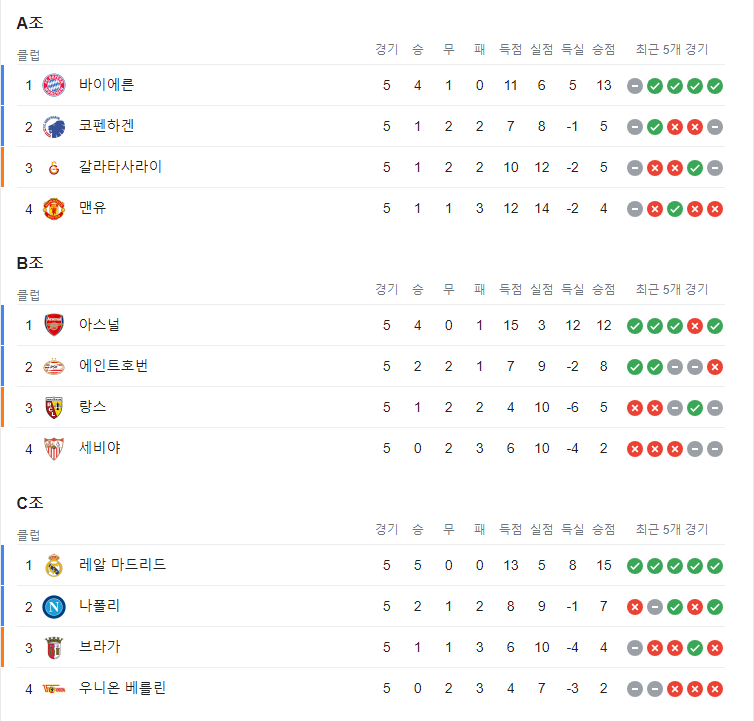Open the 바이에른 team link
Viewport: 754px width, 721px height.
(x=106, y=85)
